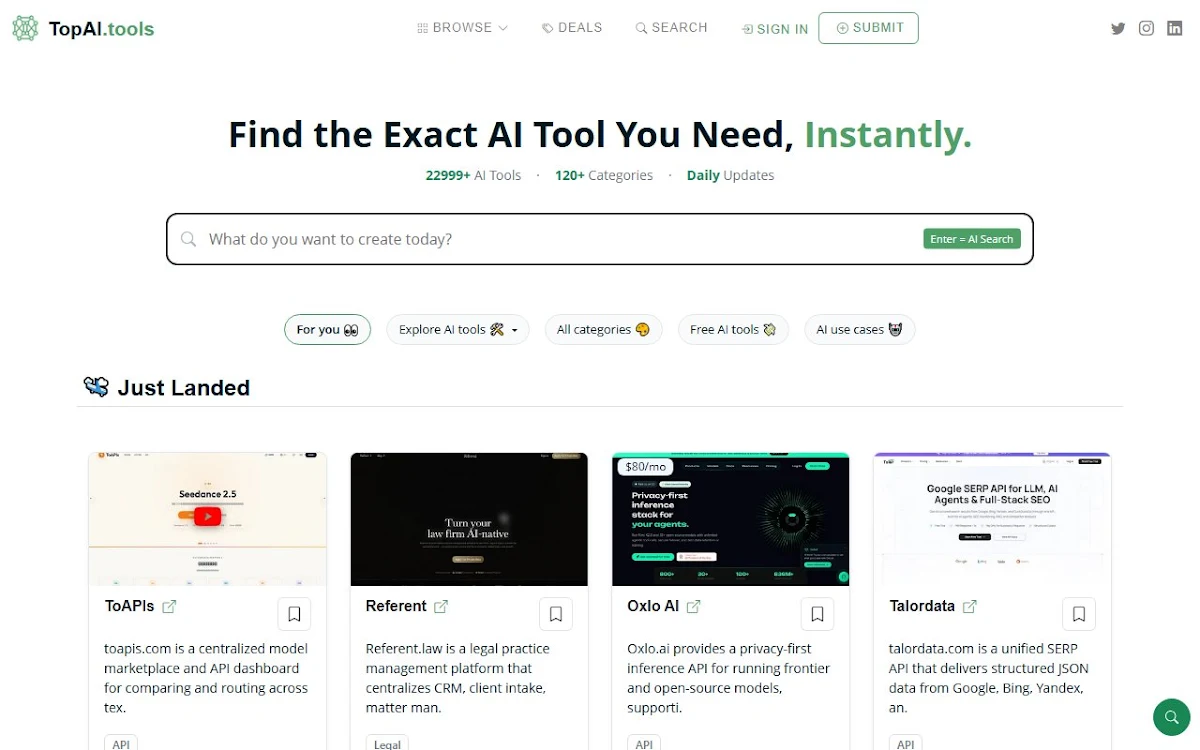This screenshot has height=750, width=1200.
Task: Click the DEALS tag icon
Action: coord(548,28)
